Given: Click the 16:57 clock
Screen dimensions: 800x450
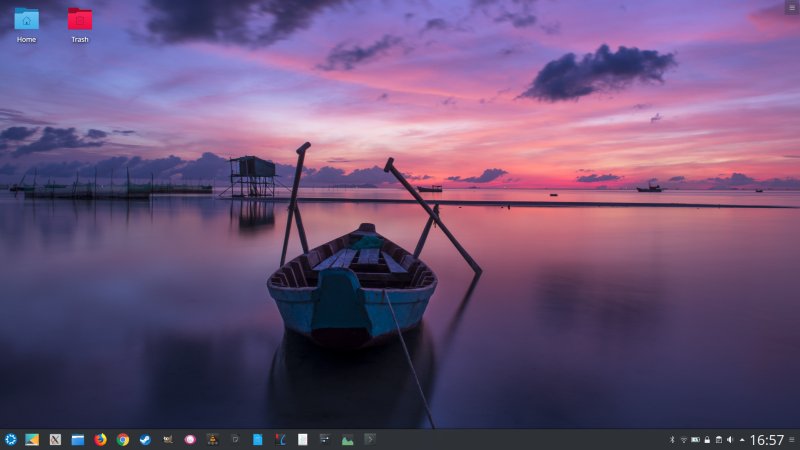Looking at the screenshot, I should tap(766, 440).
